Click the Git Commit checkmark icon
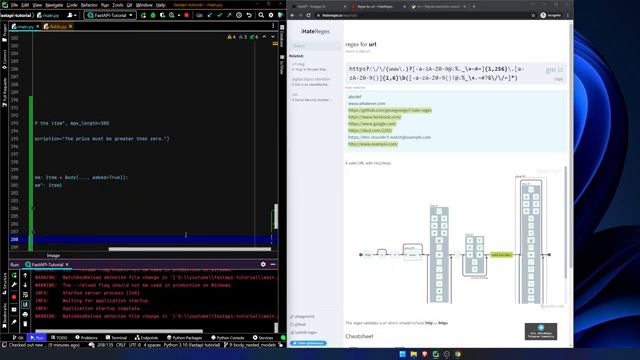The height and width of the screenshot is (360, 640). pos(220,15)
